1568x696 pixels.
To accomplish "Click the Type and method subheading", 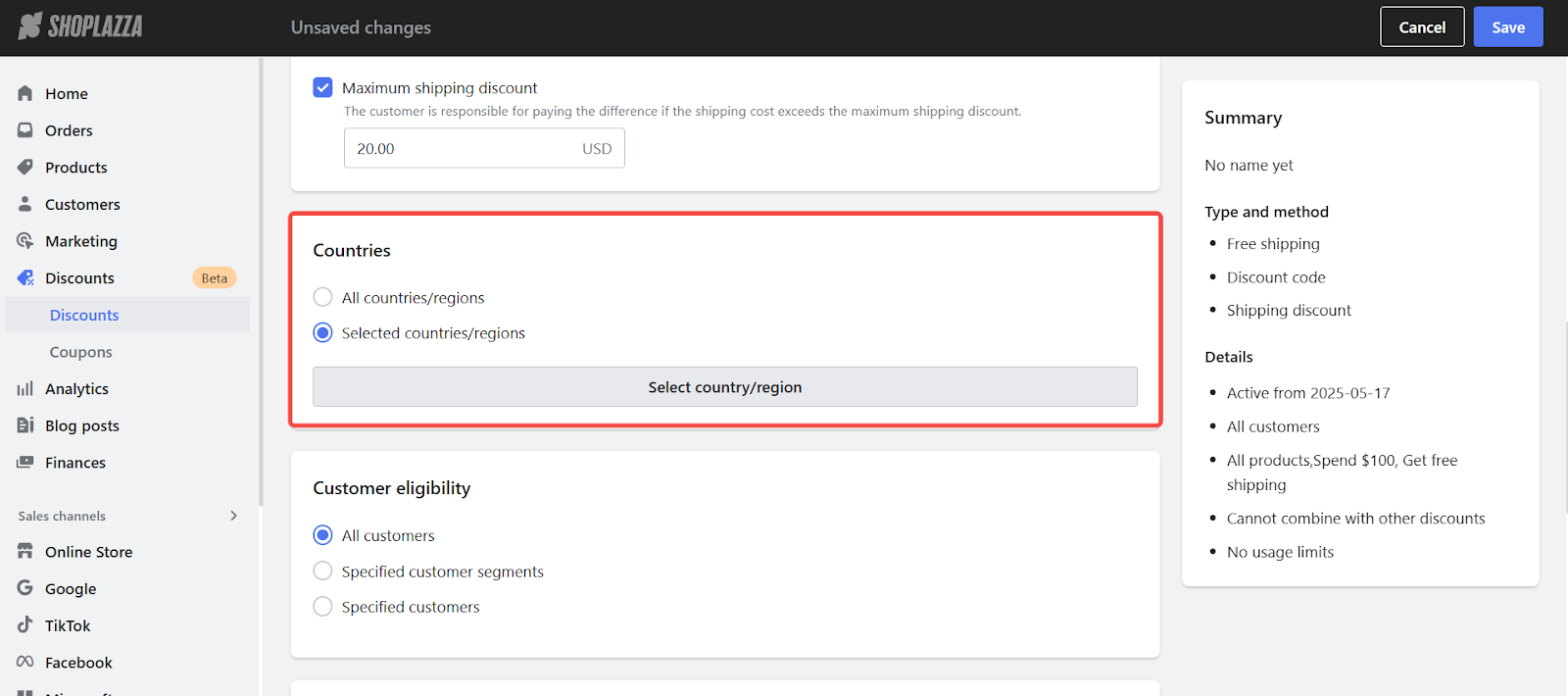I will 1266,212.
